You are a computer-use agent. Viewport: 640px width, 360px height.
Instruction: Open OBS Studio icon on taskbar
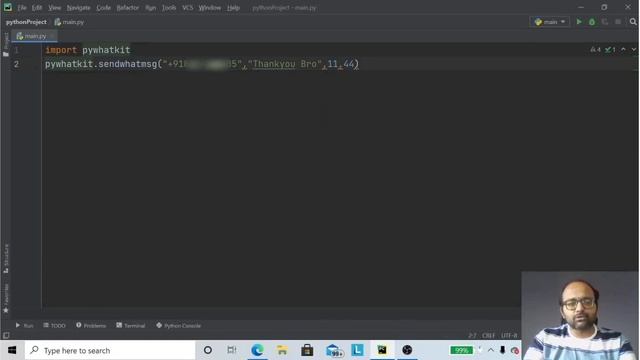click(407, 350)
